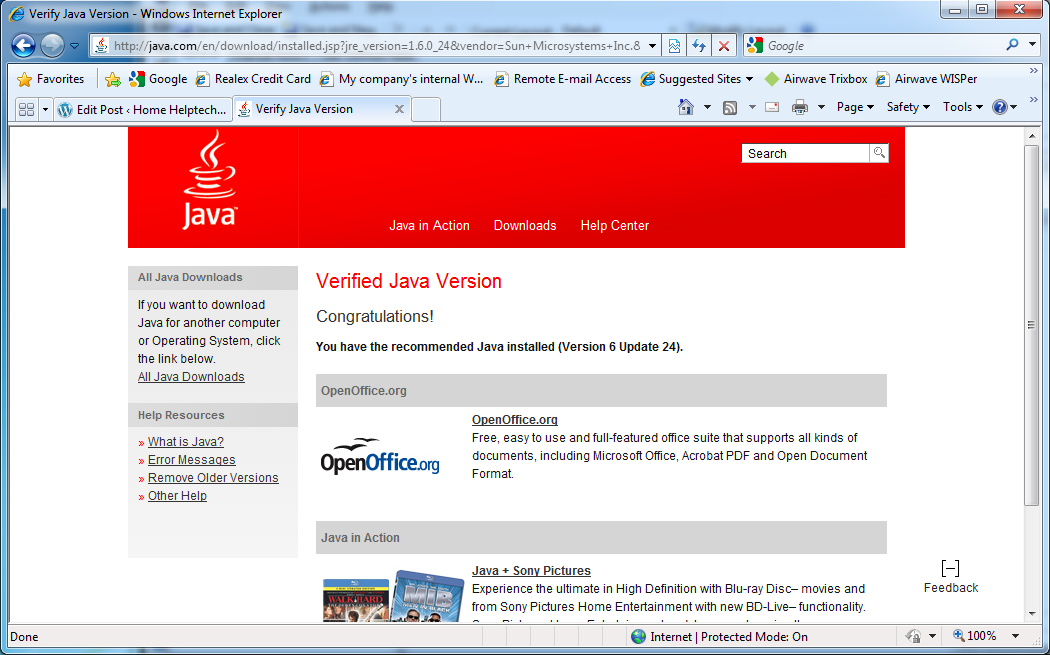This screenshot has width=1050, height=655.
Task: Click the Google search box in toolbar
Action: point(881,46)
